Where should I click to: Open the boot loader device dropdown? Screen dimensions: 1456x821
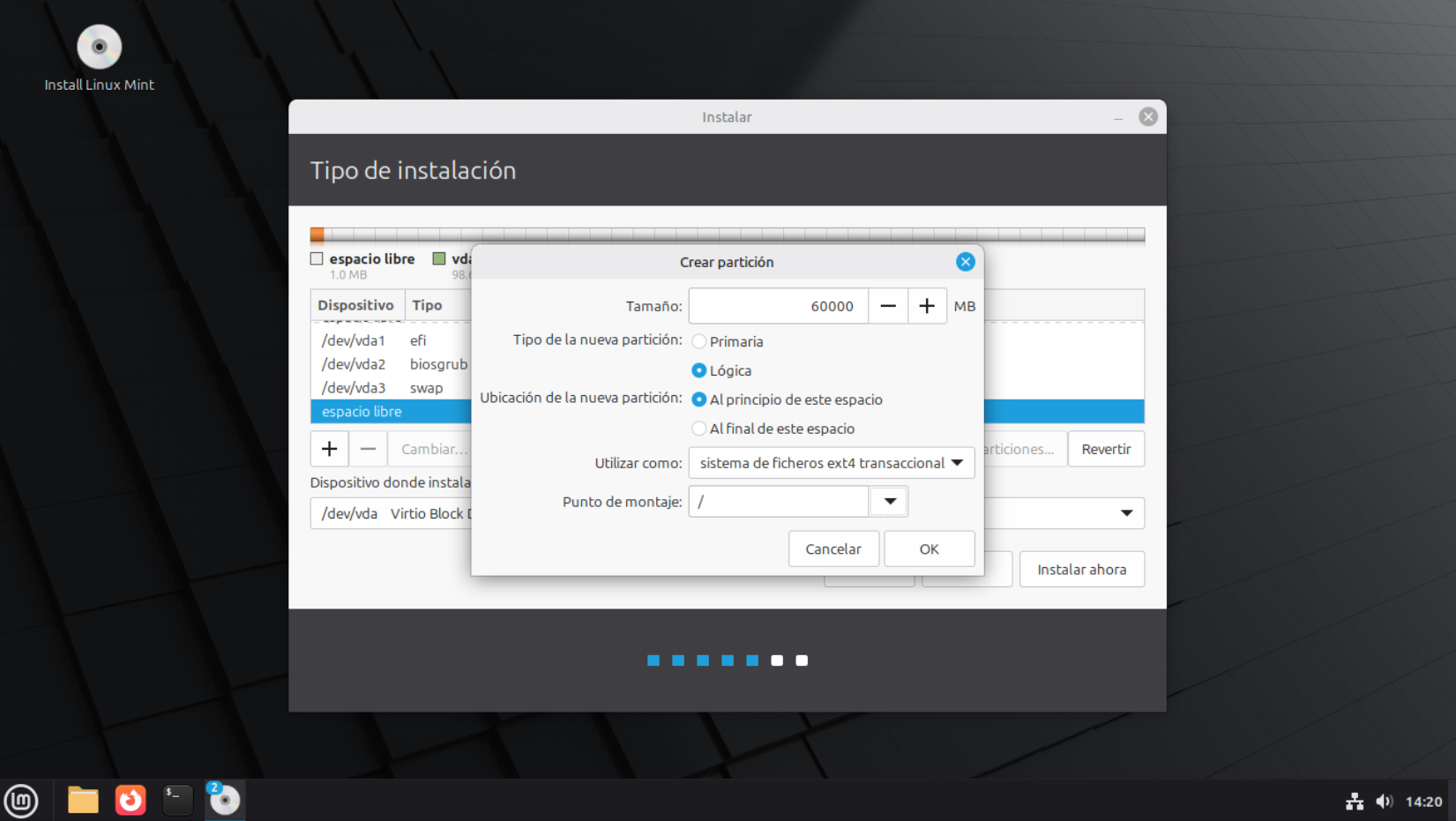1126,513
